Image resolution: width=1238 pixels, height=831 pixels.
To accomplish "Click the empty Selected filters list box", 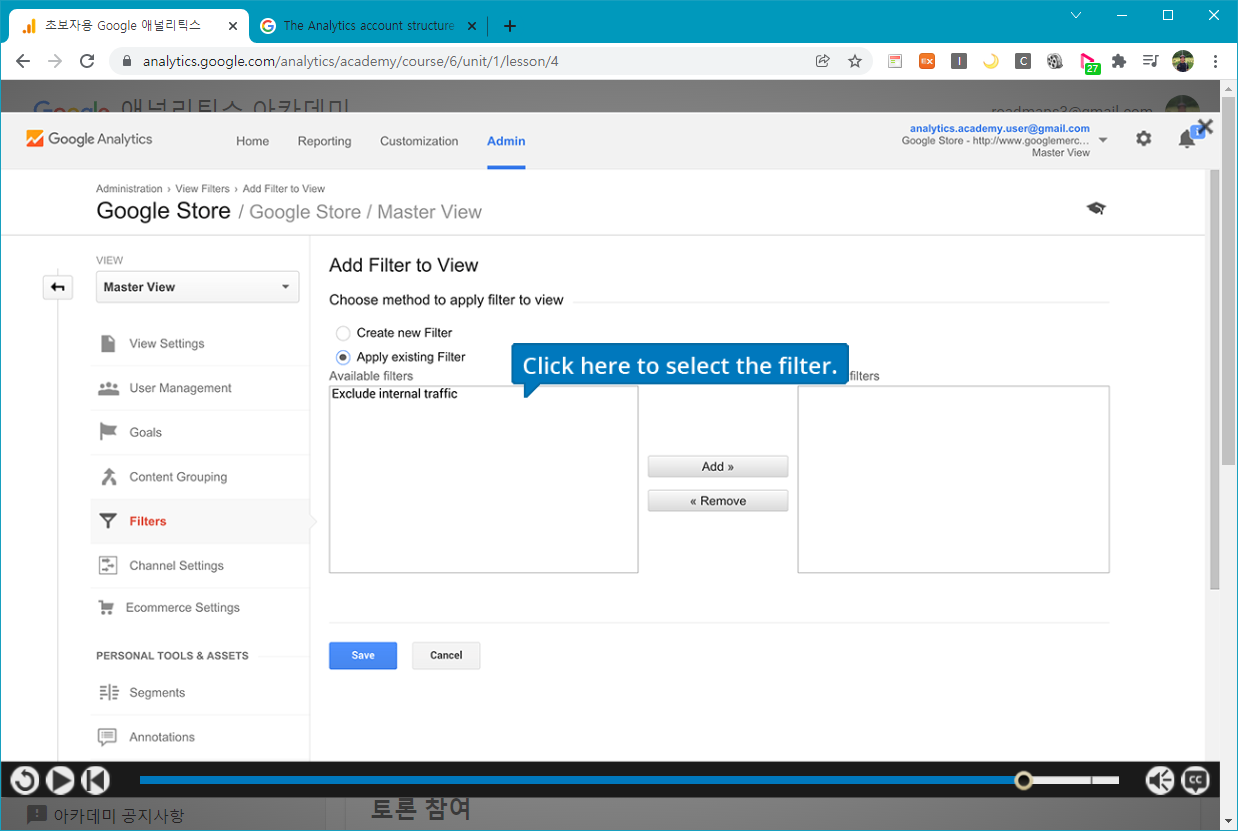I will click(953, 480).
